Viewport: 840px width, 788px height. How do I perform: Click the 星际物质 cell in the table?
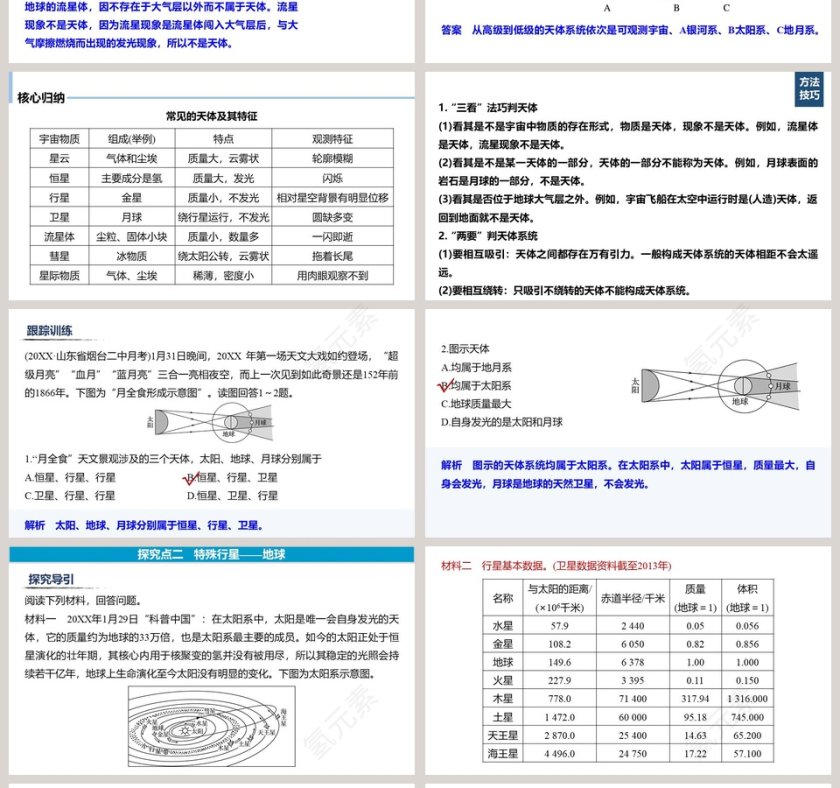58,275
